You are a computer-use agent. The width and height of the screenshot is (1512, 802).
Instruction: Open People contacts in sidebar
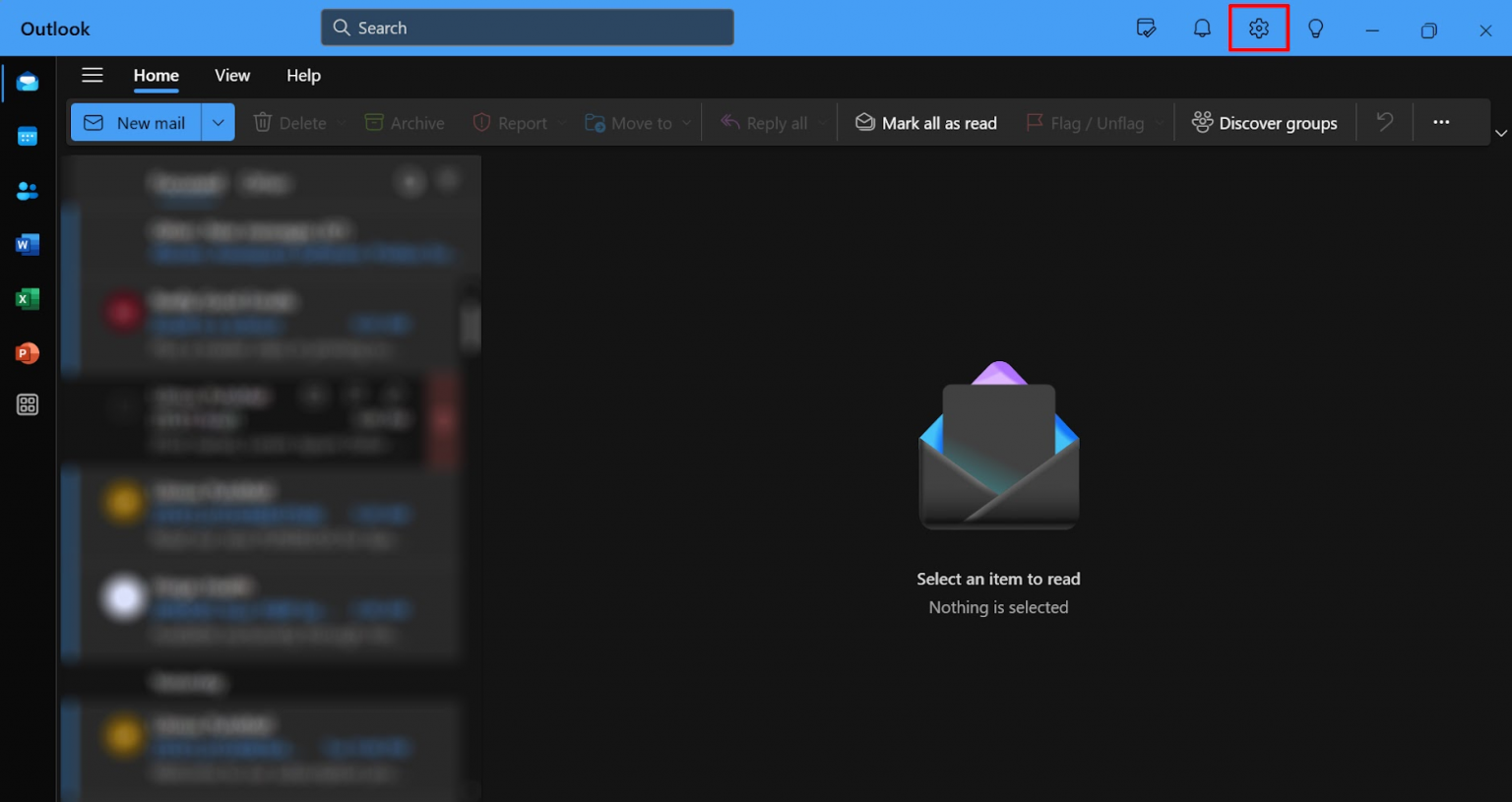click(28, 191)
